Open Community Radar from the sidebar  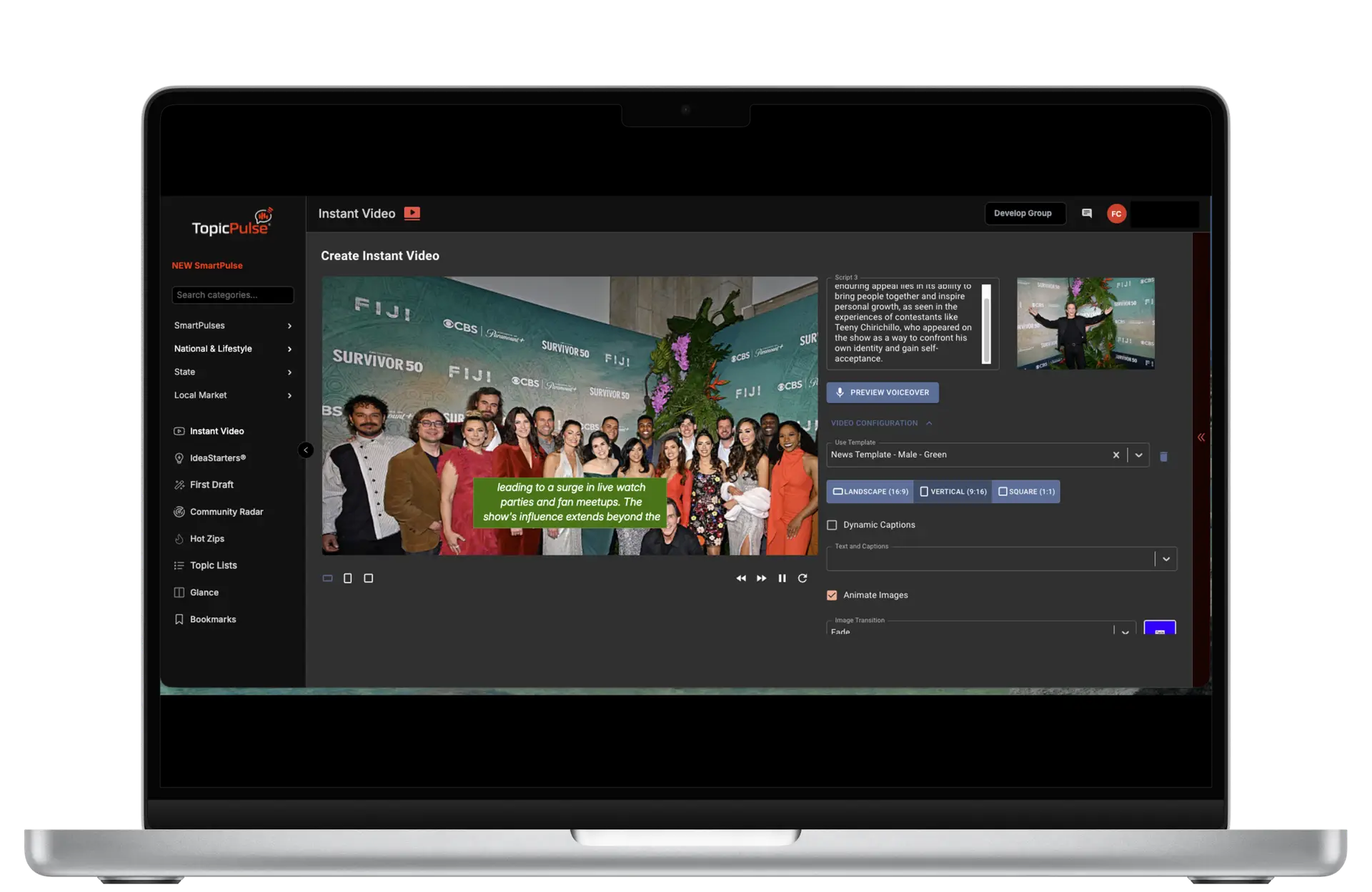227,512
